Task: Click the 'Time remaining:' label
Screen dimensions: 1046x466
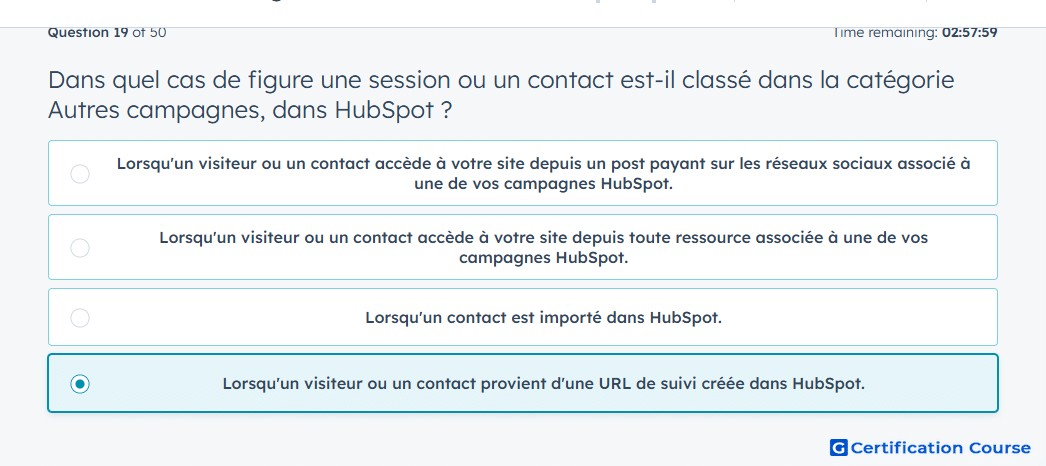Action: pos(884,32)
